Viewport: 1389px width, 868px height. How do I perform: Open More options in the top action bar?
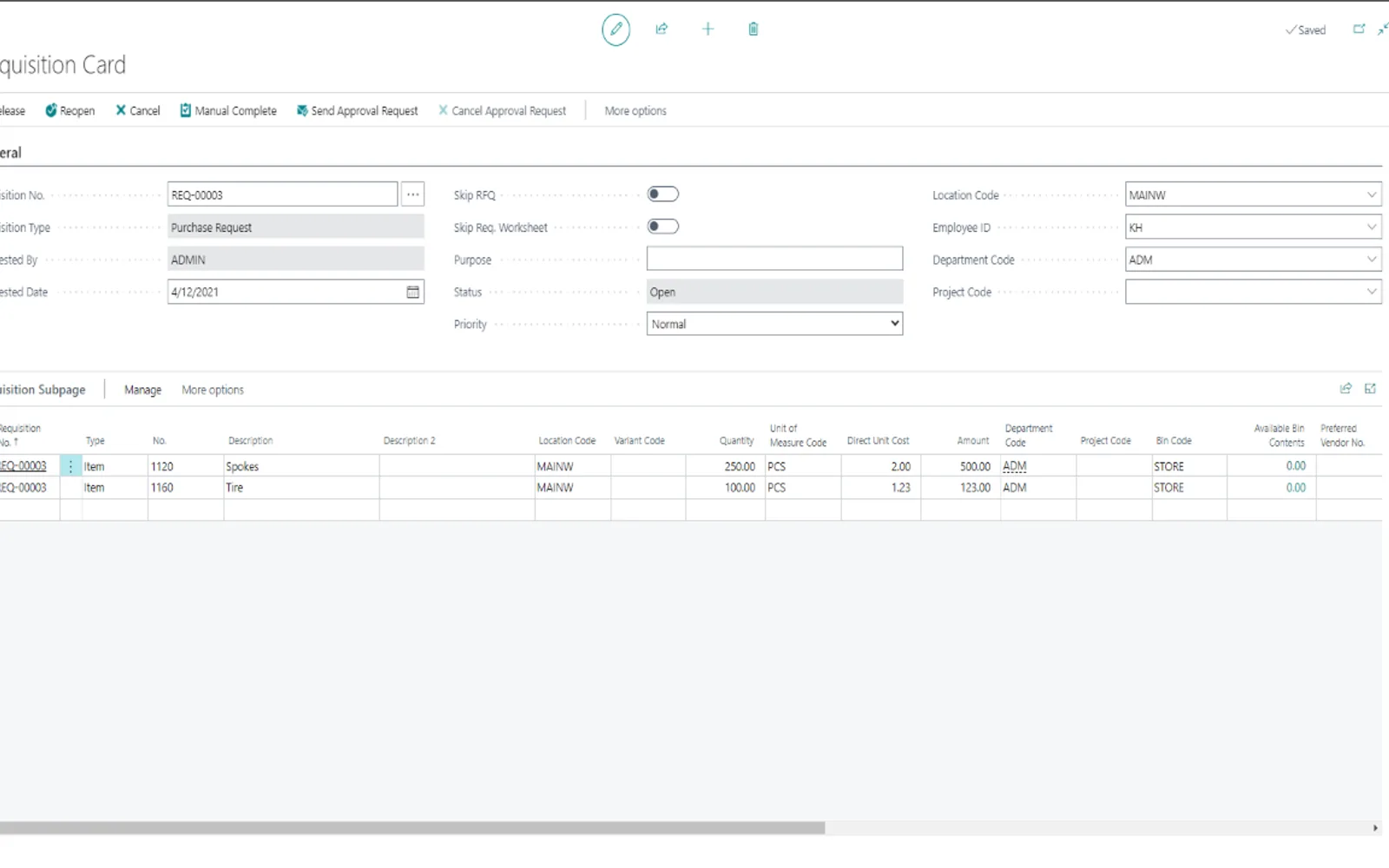point(635,111)
